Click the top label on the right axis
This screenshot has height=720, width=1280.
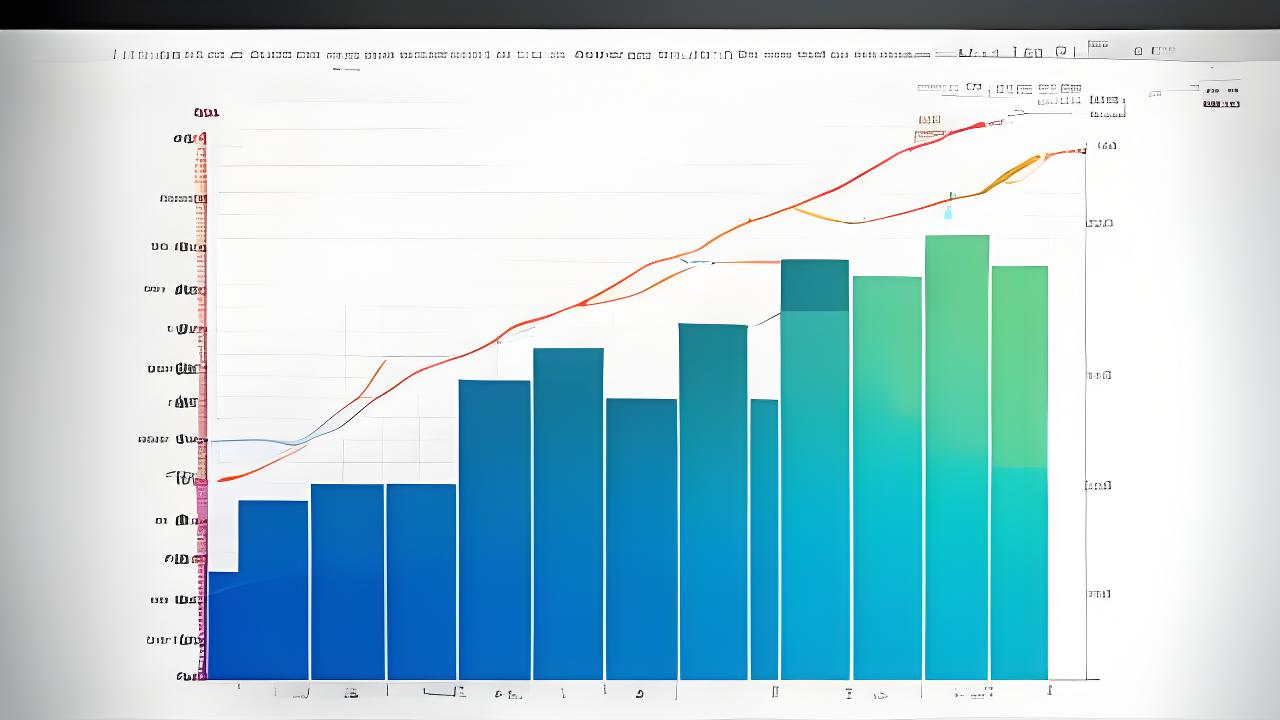point(1106,146)
